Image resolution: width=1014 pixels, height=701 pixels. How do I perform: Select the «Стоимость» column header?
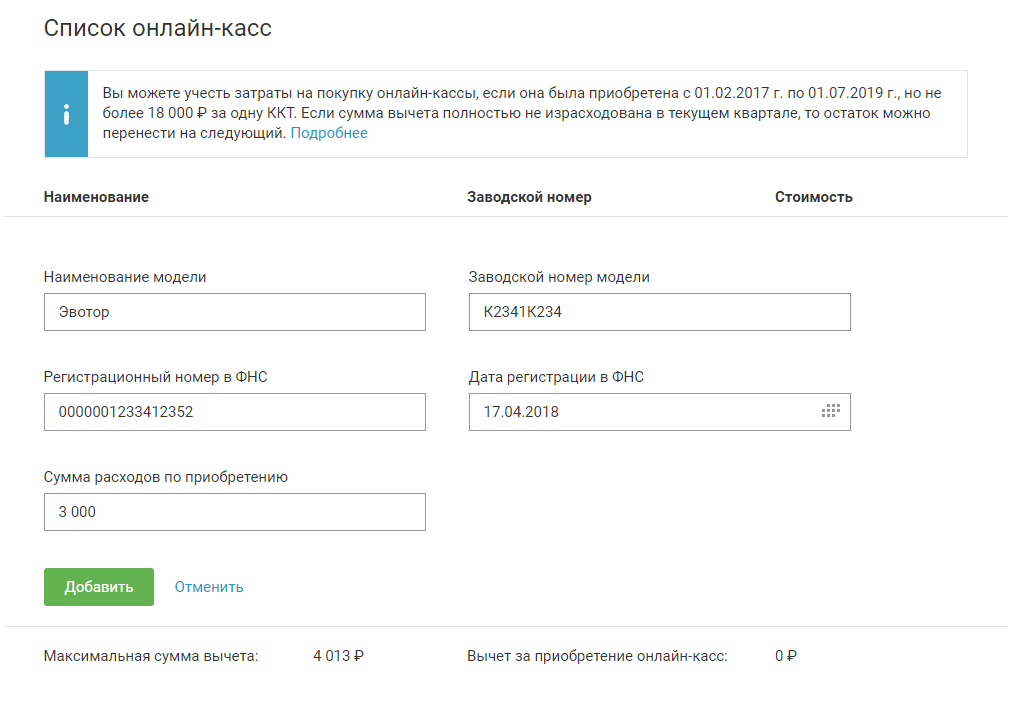(x=813, y=197)
